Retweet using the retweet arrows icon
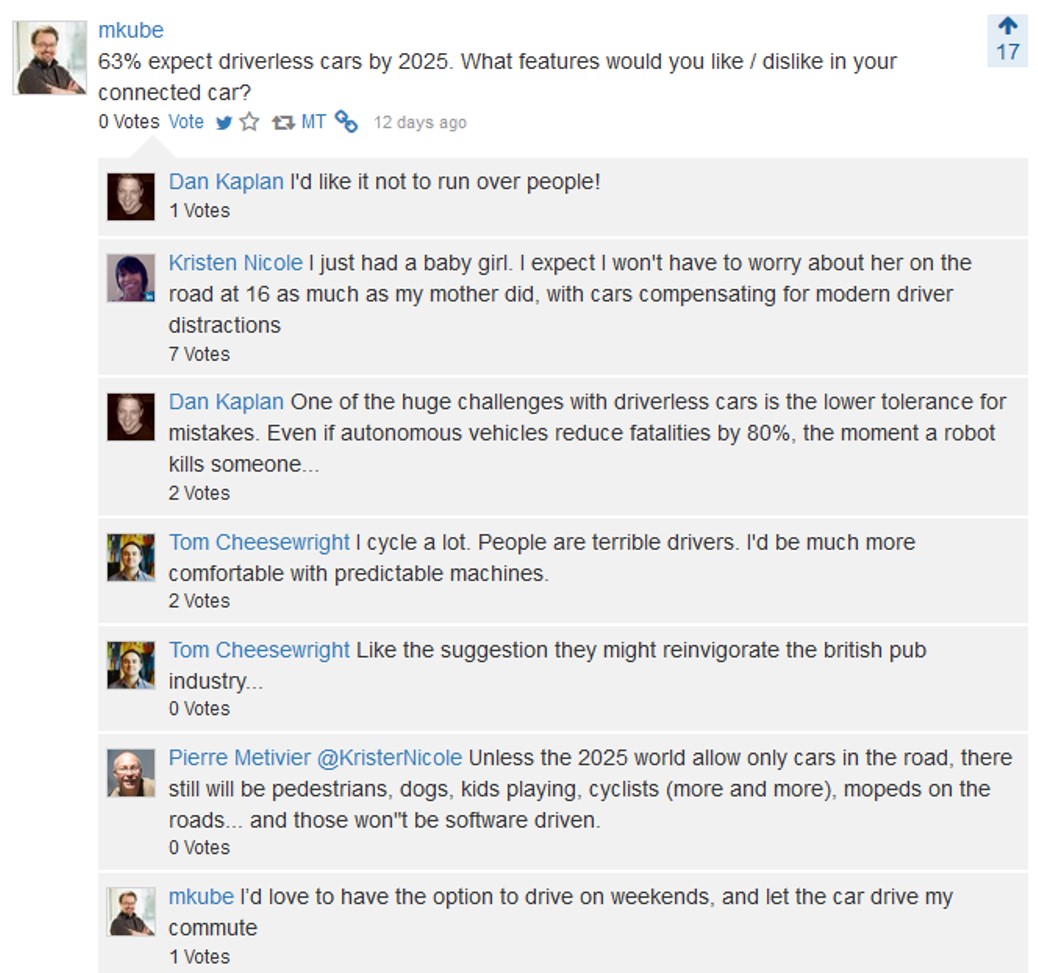Image resolution: width=1038 pixels, height=973 pixels. [283, 122]
